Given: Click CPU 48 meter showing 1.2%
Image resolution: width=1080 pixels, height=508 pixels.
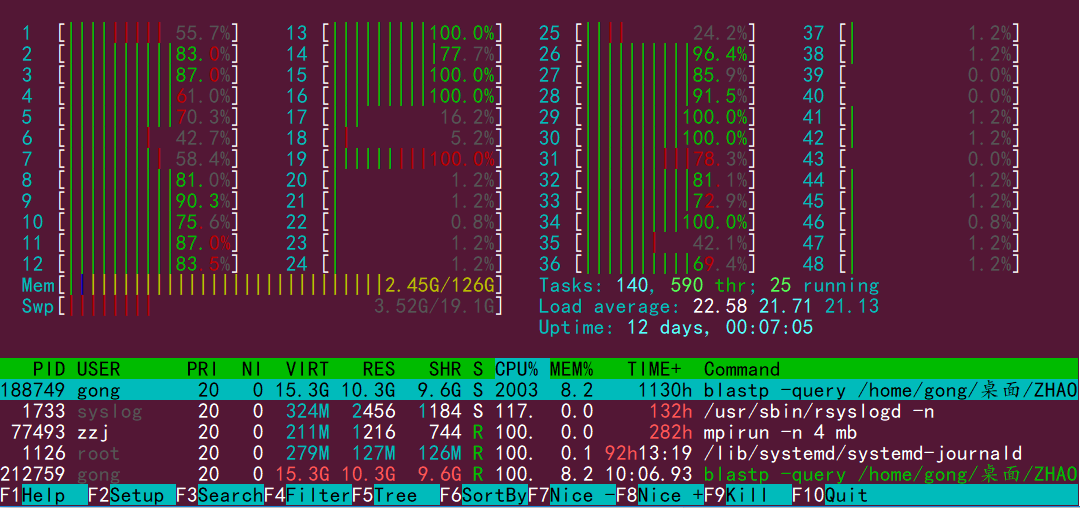Looking at the screenshot, I should [911, 264].
